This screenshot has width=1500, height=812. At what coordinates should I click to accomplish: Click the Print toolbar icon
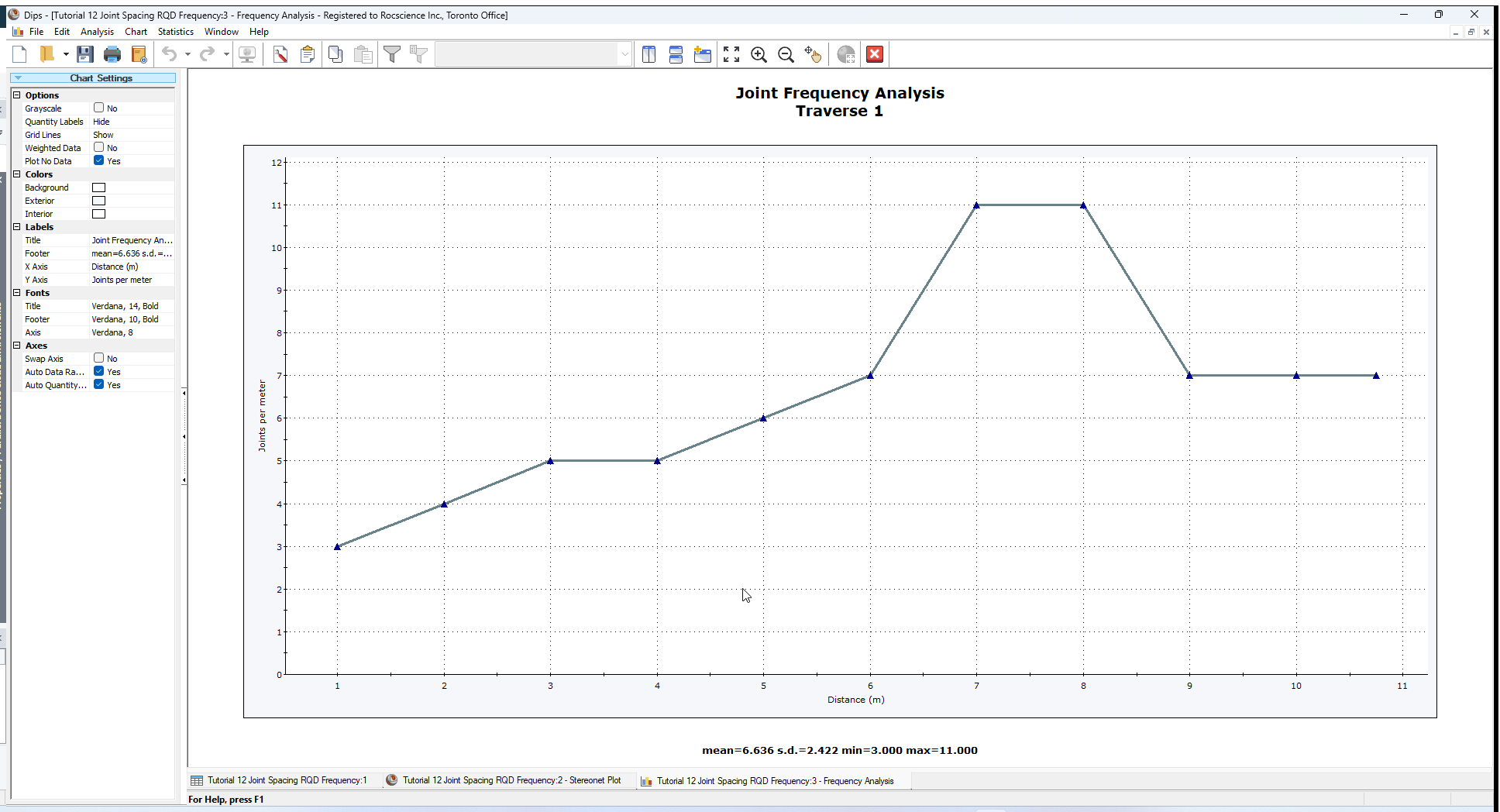pyautogui.click(x=112, y=54)
